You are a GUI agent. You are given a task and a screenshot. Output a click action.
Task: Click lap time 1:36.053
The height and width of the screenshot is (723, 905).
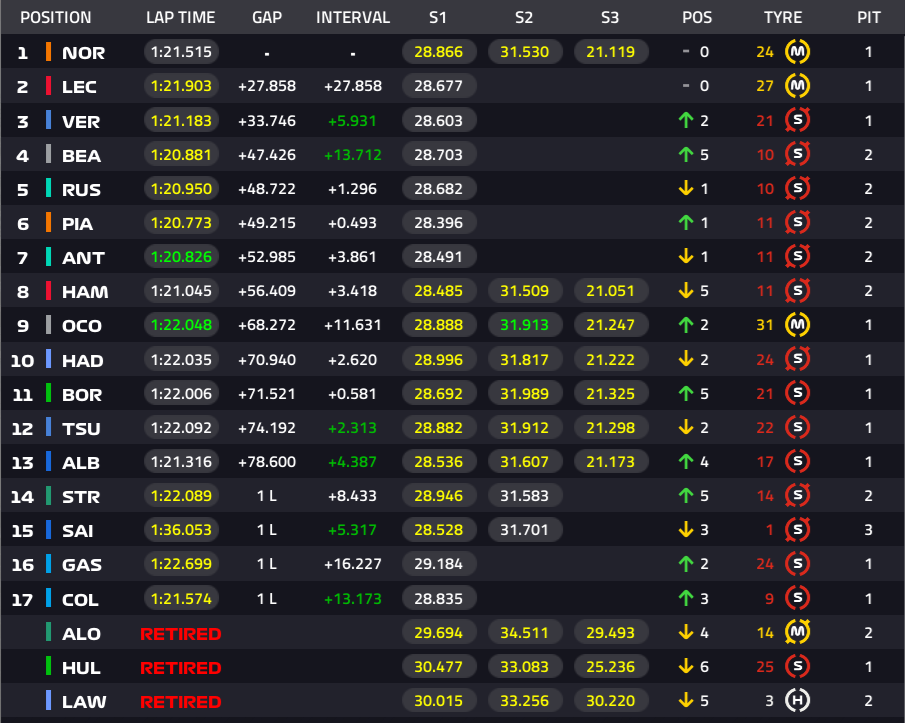point(181,530)
